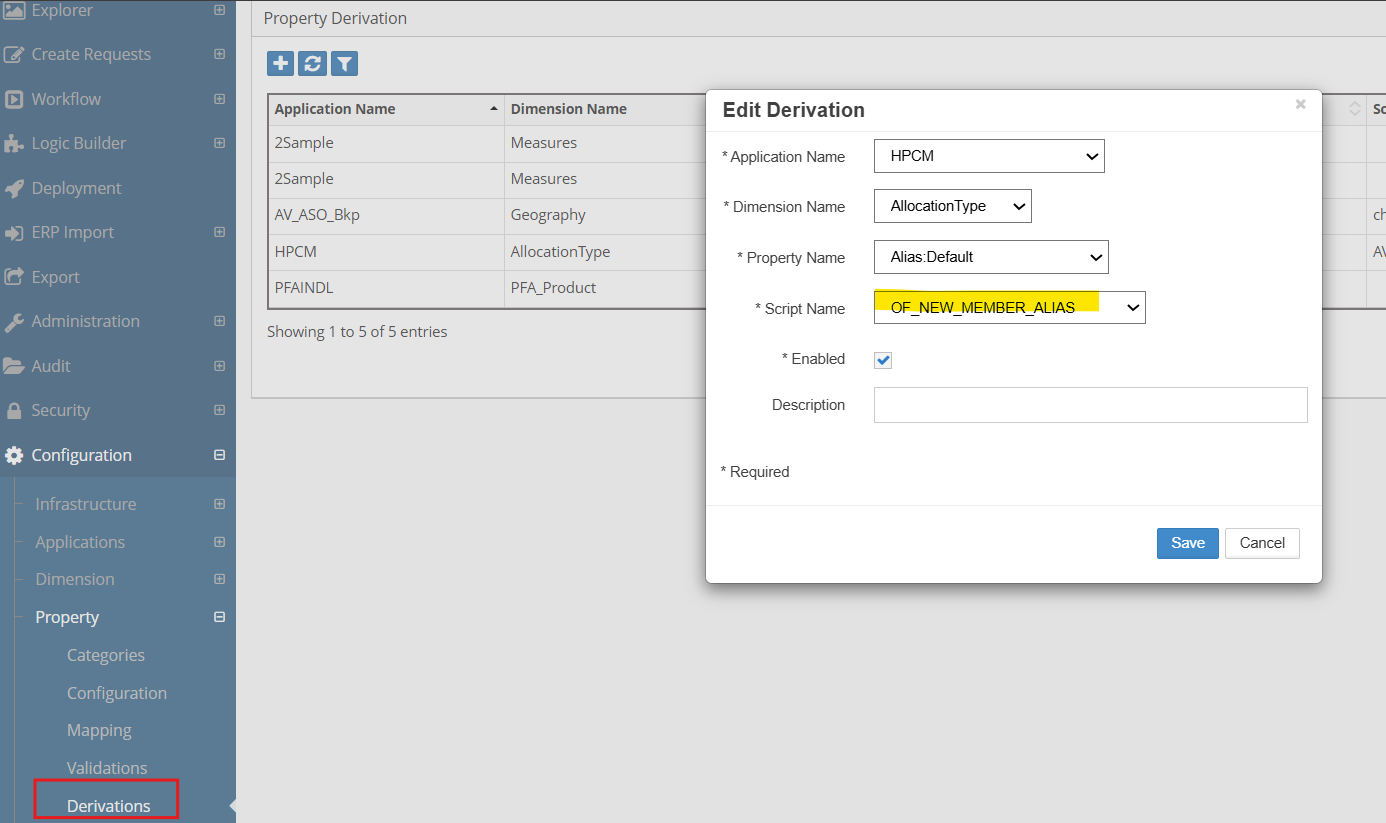Image resolution: width=1386 pixels, height=823 pixels.
Task: Click the refresh table icon
Action: tap(312, 64)
